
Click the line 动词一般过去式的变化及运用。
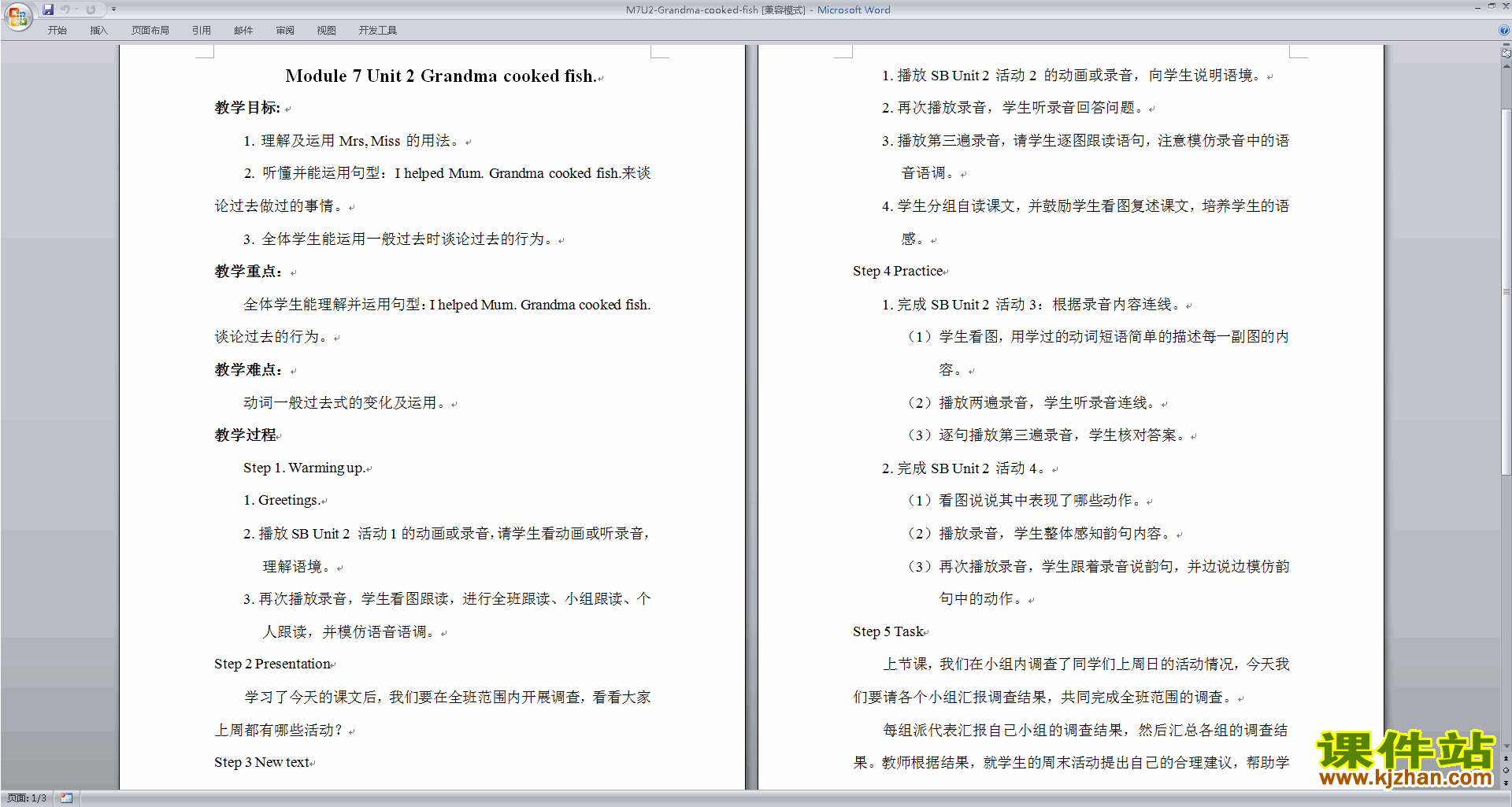click(x=347, y=402)
